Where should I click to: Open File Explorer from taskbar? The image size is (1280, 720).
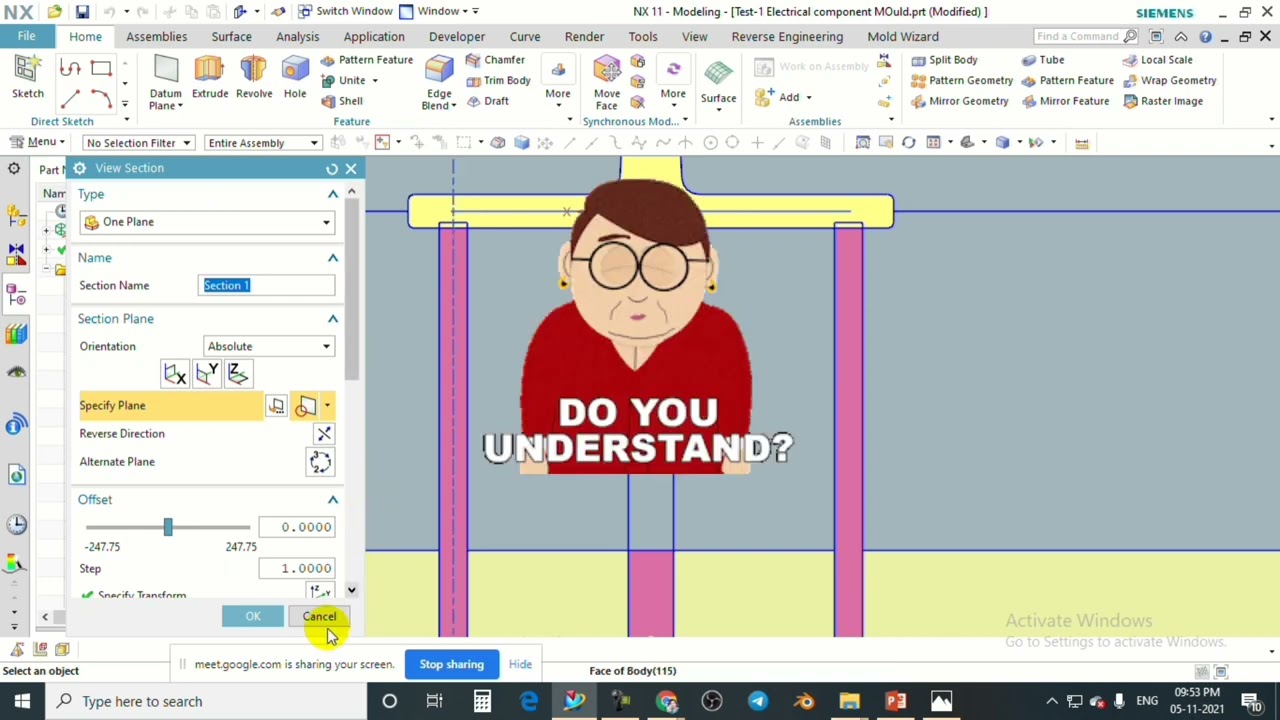pyautogui.click(x=850, y=702)
